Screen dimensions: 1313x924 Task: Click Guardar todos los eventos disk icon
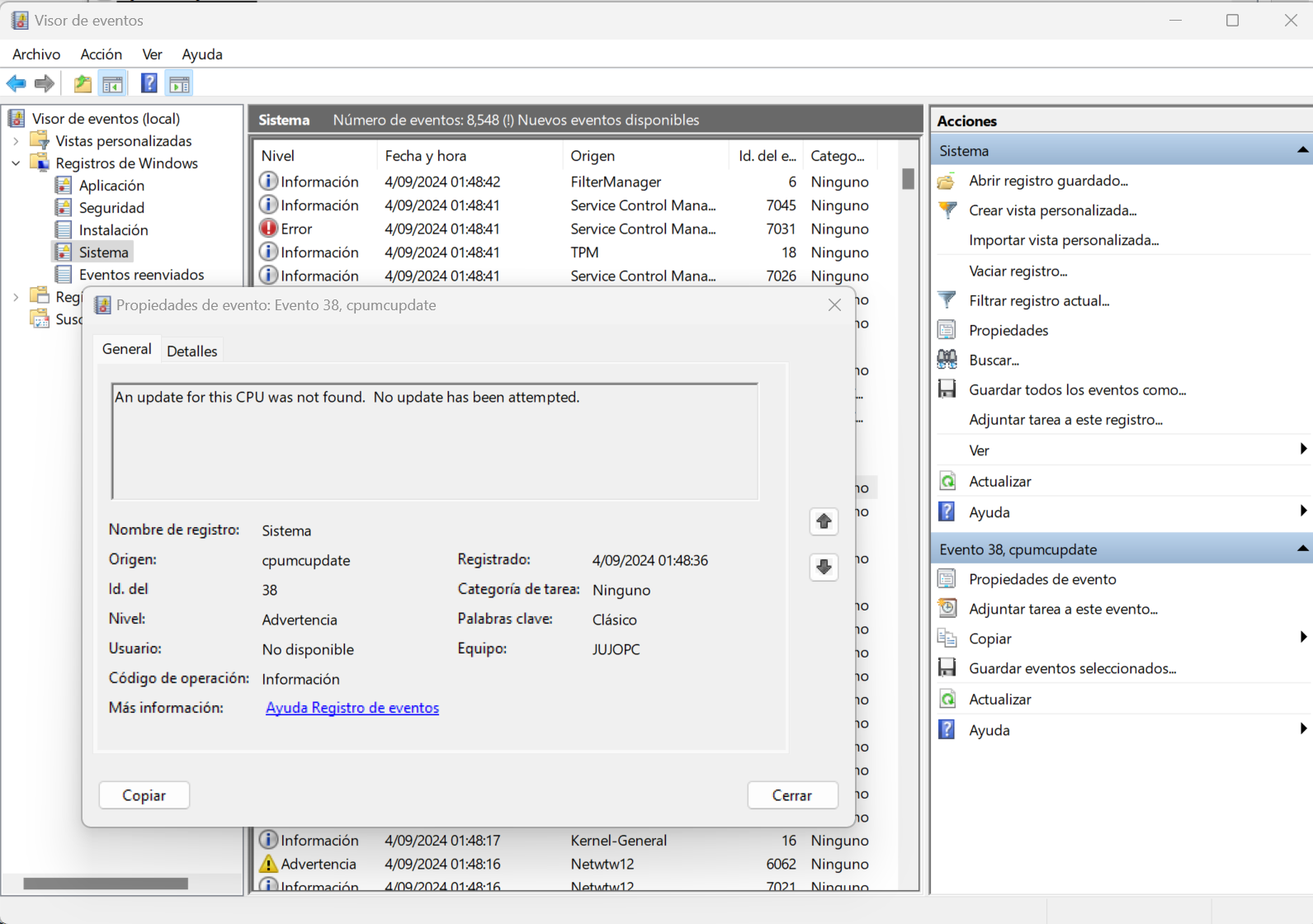[947, 389]
